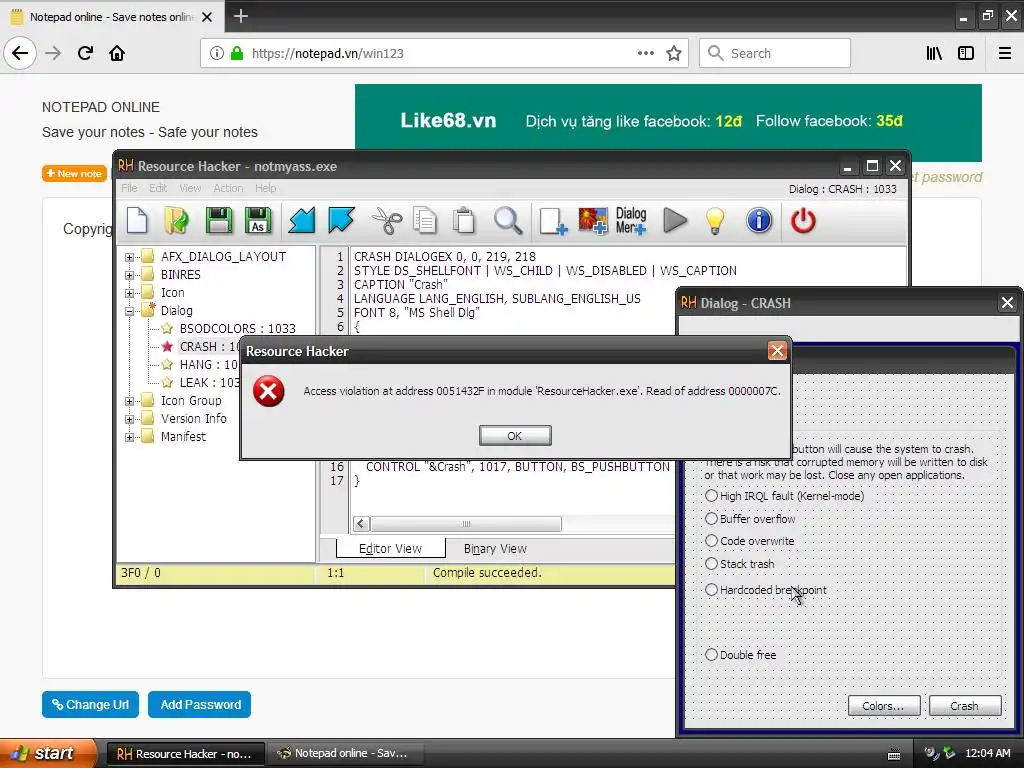Screen dimensions: 1024x768
Task: Click the scissors Cut icon
Action: (387, 221)
